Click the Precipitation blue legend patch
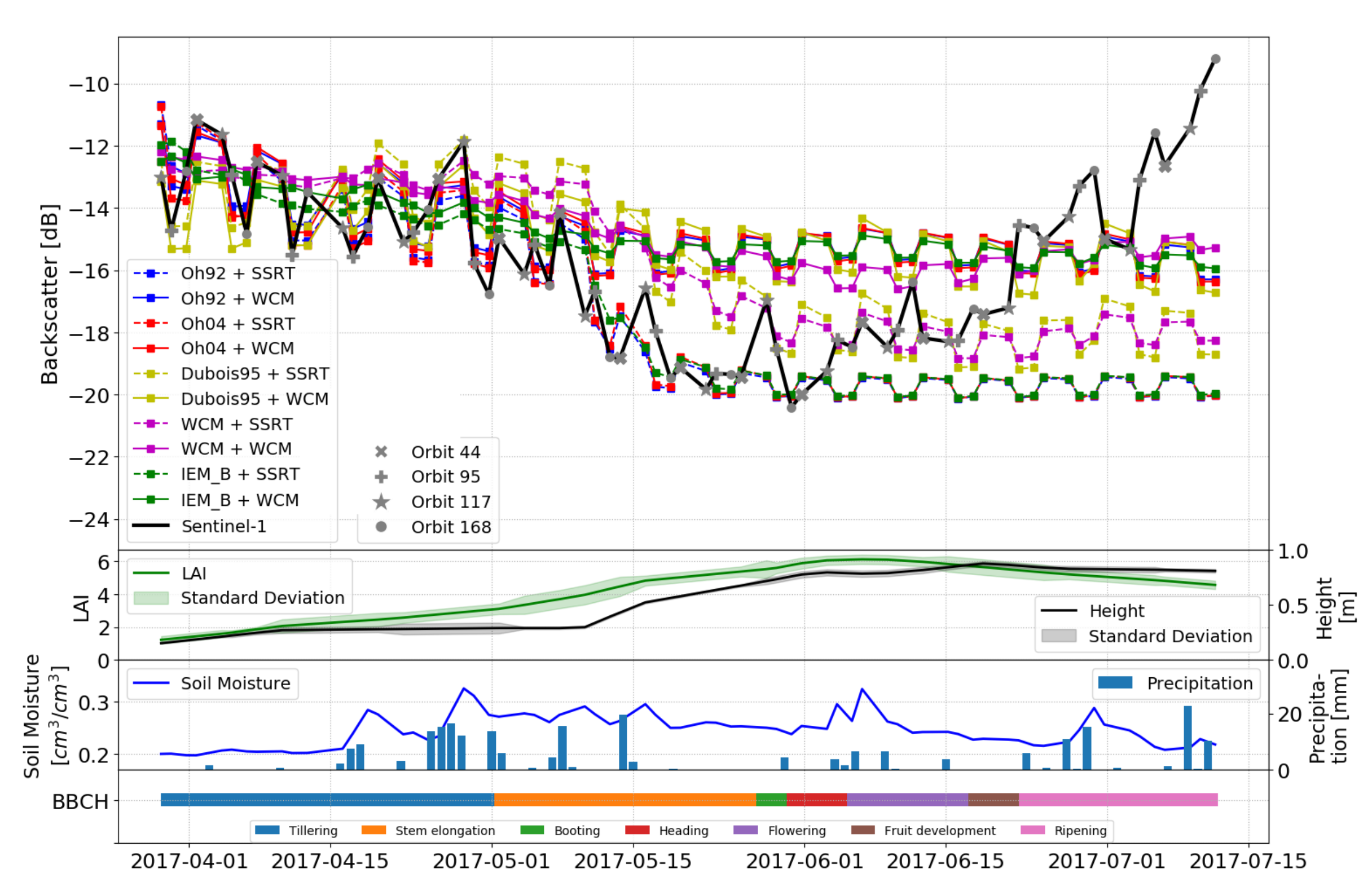Image resolution: width=1372 pixels, height=891 pixels. [x=1115, y=683]
